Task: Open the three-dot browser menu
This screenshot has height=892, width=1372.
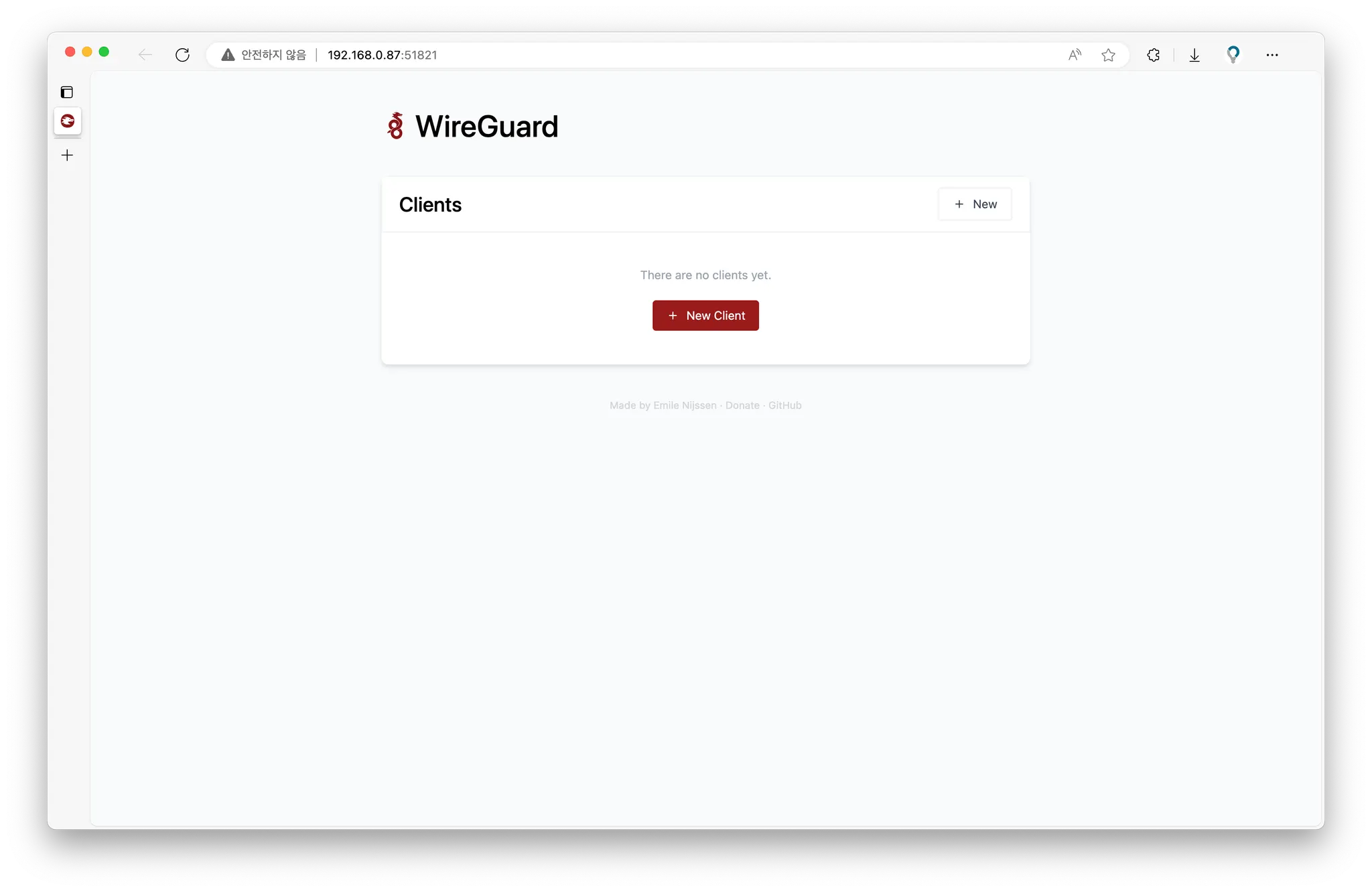Action: [1272, 55]
